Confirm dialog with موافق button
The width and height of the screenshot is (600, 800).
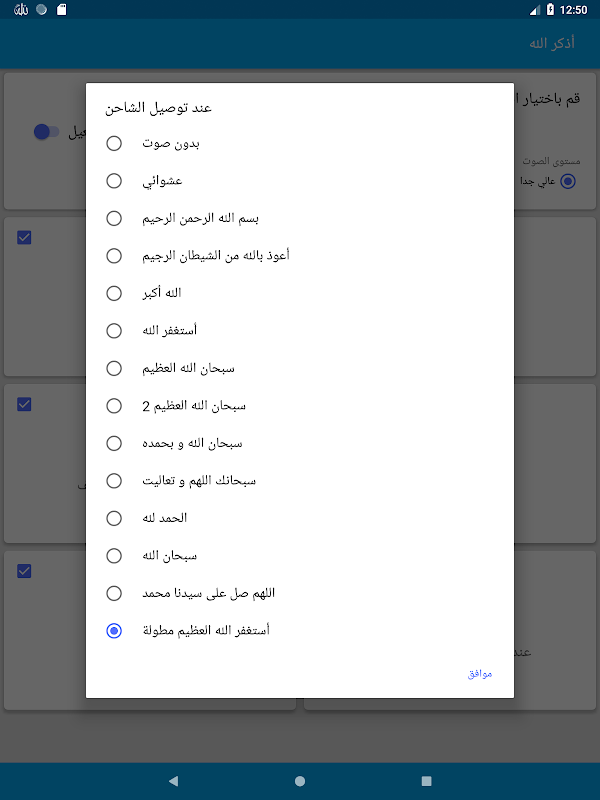(x=480, y=674)
